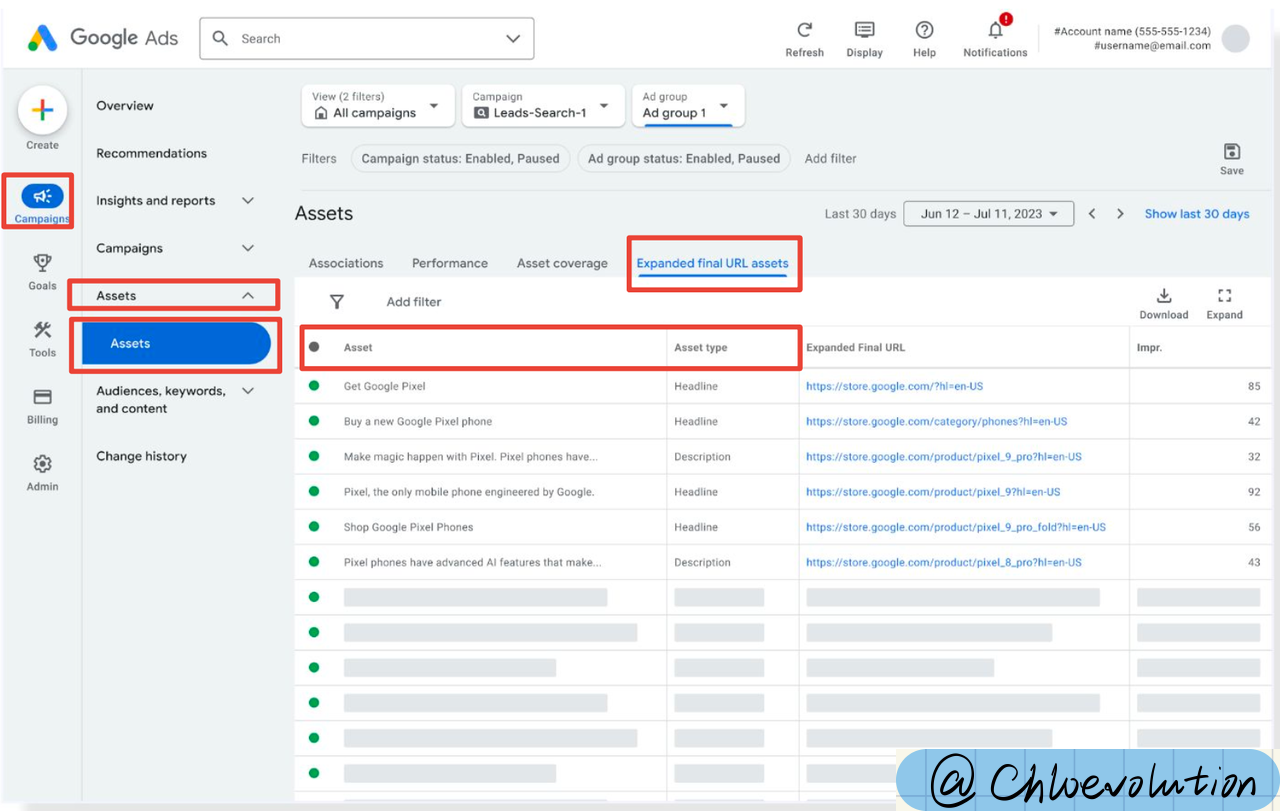Image resolution: width=1280 pixels, height=811 pixels.
Task: Open the Help icon
Action: coord(925,30)
